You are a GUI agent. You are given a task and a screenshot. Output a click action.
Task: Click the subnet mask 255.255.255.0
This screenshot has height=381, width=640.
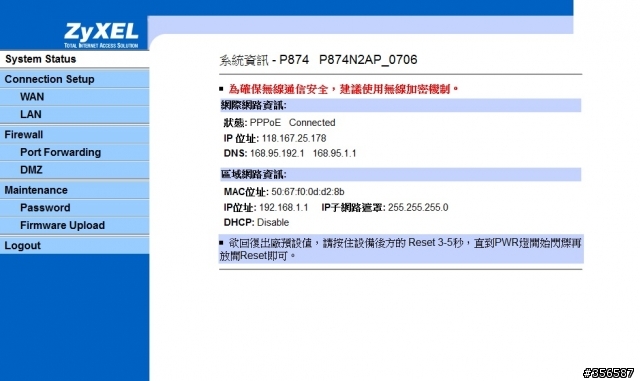coord(418,207)
